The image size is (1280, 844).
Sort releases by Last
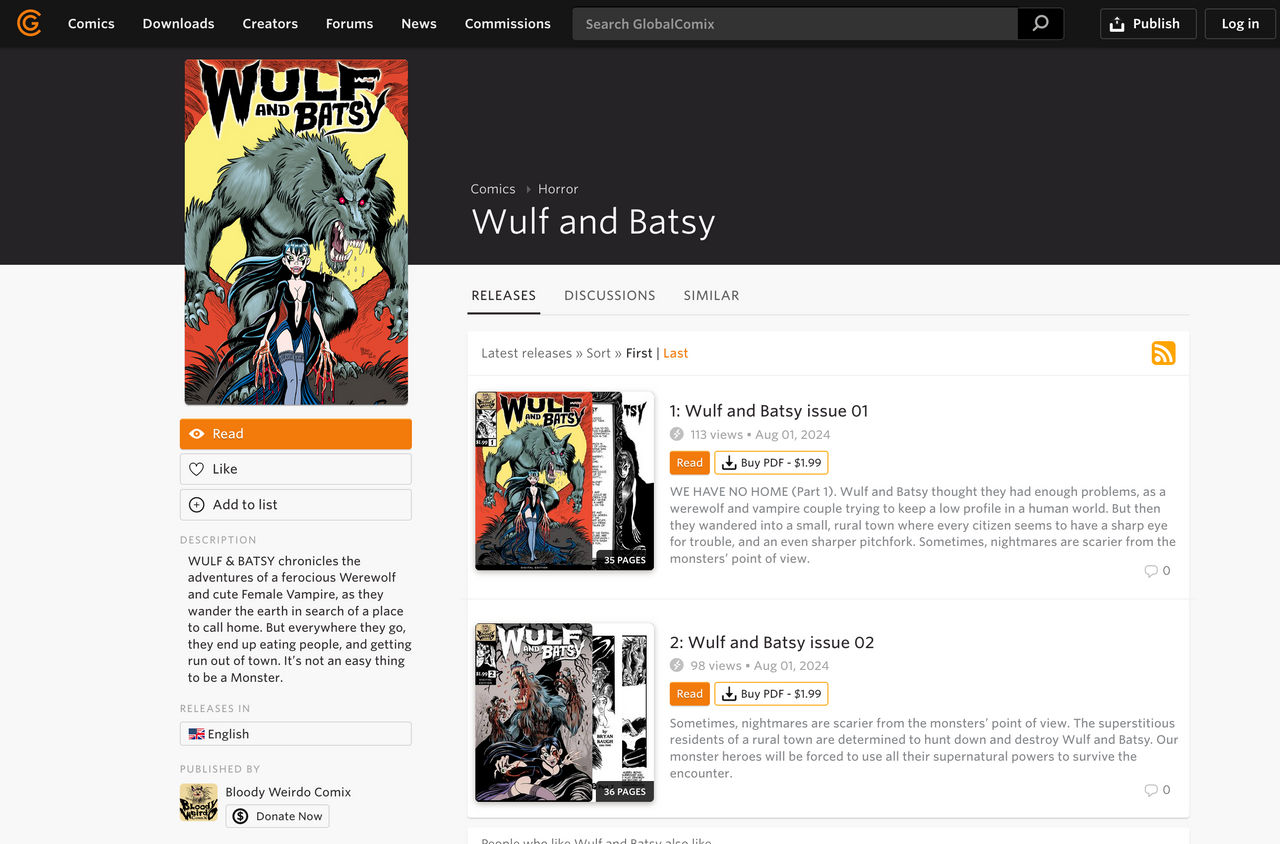[x=676, y=353]
